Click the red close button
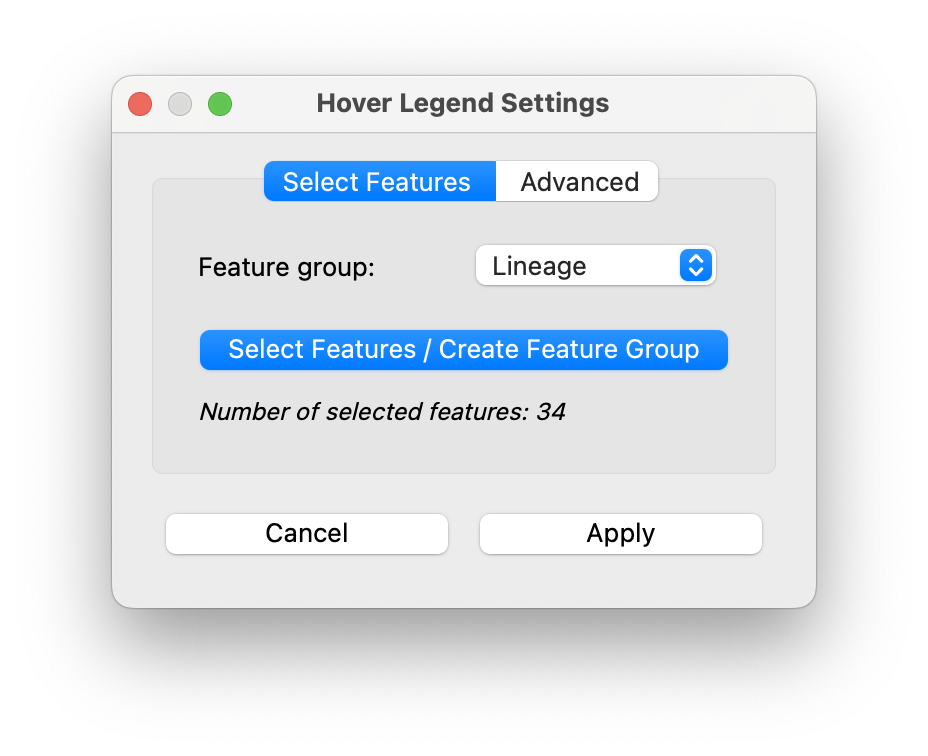The width and height of the screenshot is (928, 756). tap(140, 103)
